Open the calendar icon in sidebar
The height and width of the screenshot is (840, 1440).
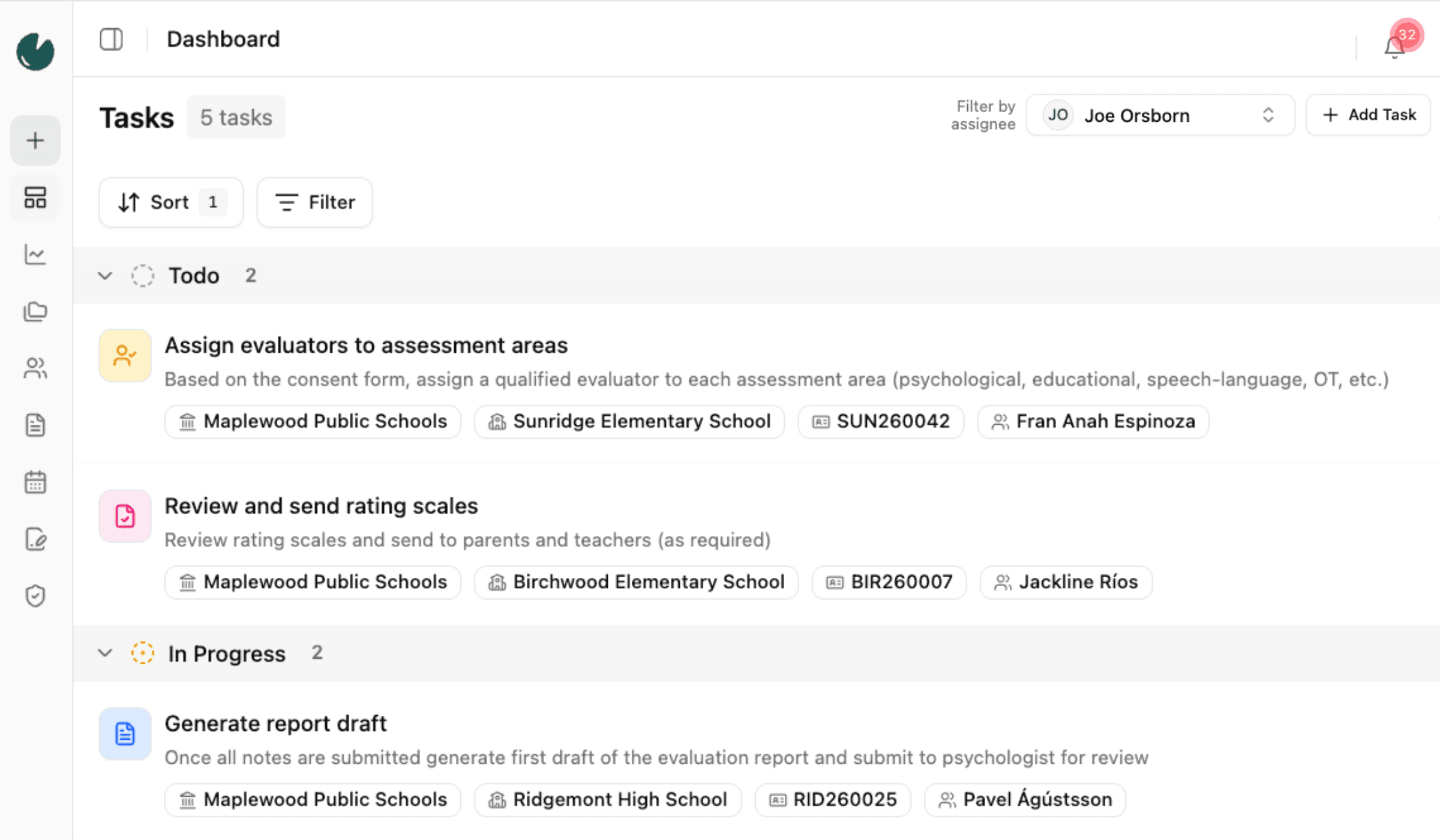pos(35,482)
